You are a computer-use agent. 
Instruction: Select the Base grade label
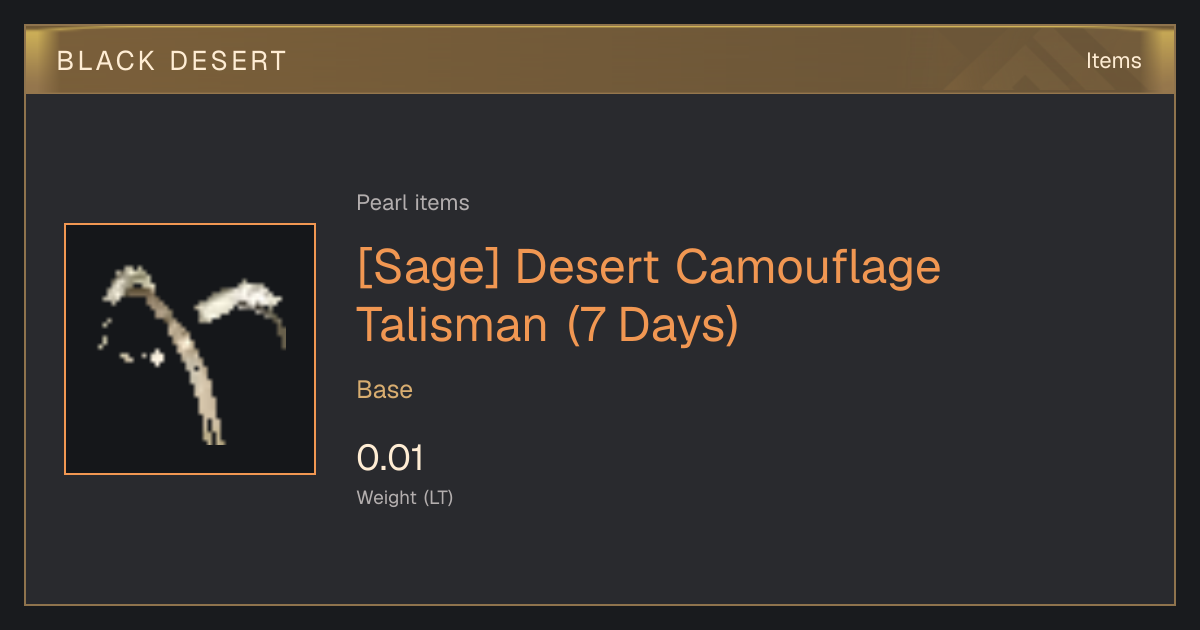[x=385, y=390]
